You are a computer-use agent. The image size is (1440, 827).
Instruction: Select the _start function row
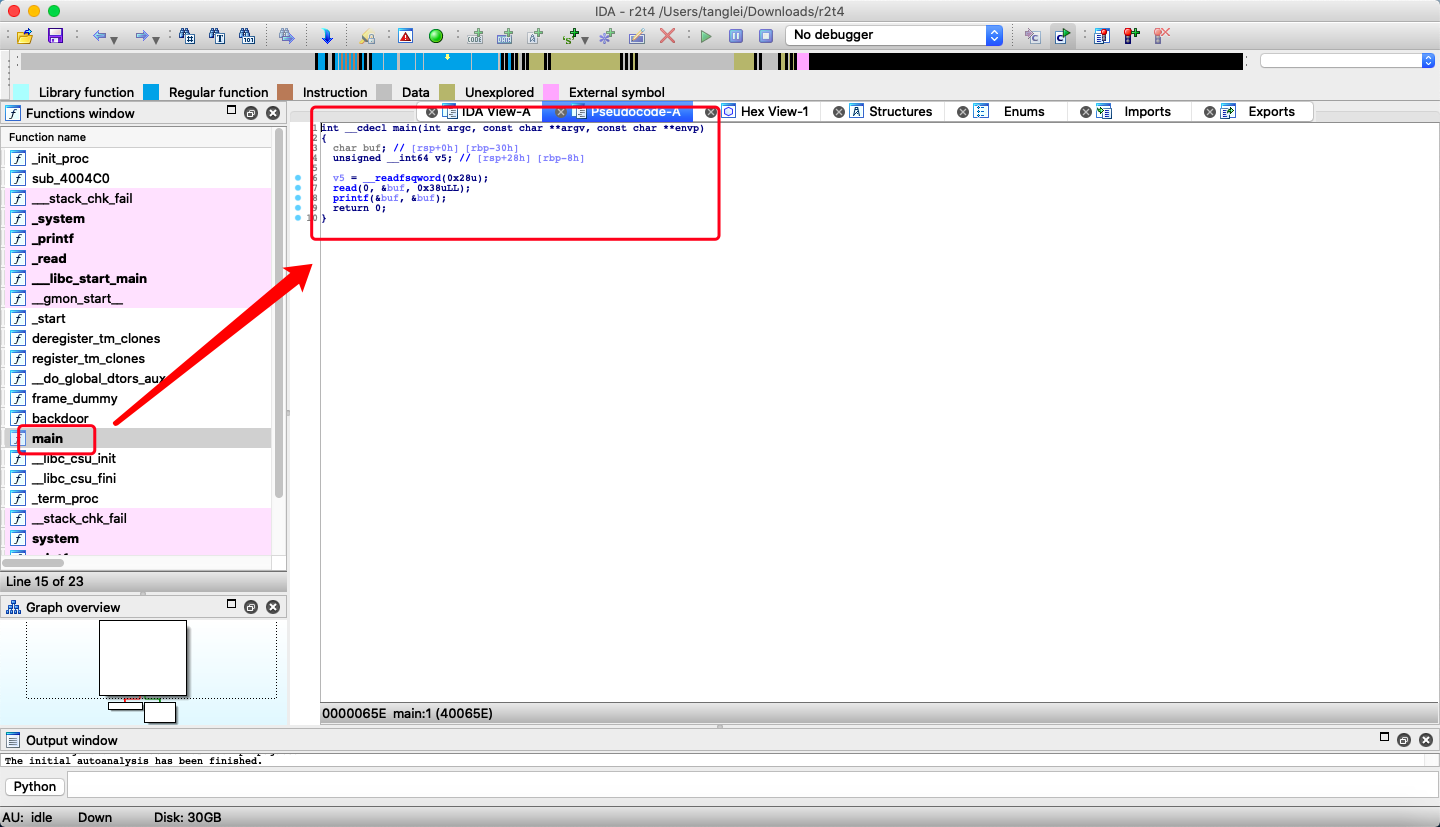click(x=138, y=318)
